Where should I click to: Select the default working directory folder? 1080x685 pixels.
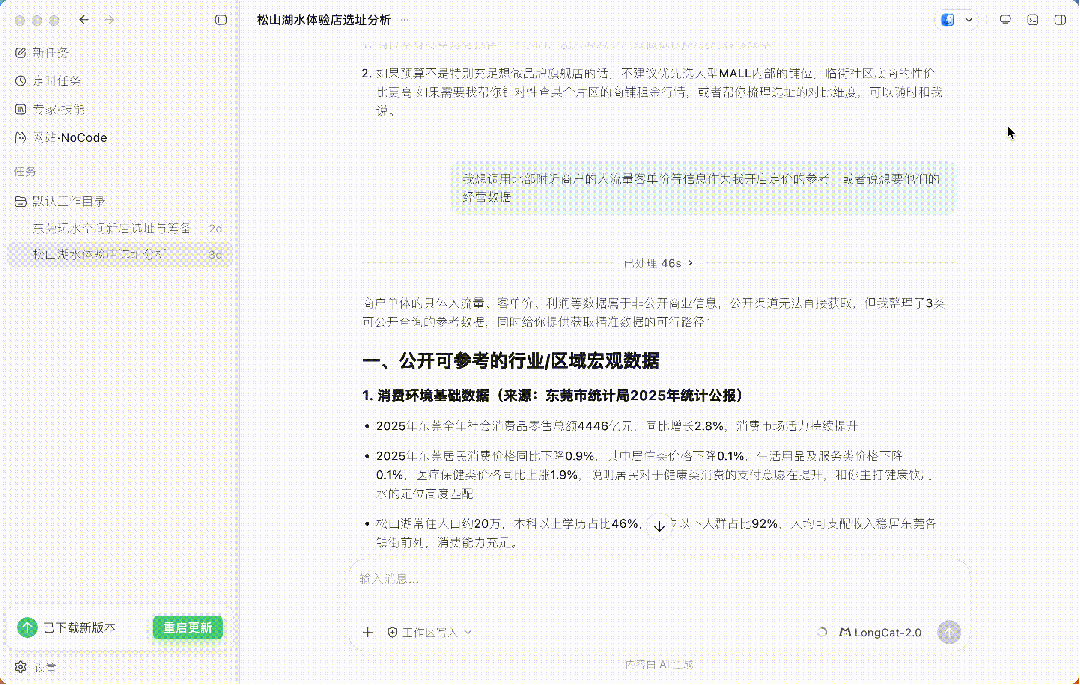click(x=60, y=201)
